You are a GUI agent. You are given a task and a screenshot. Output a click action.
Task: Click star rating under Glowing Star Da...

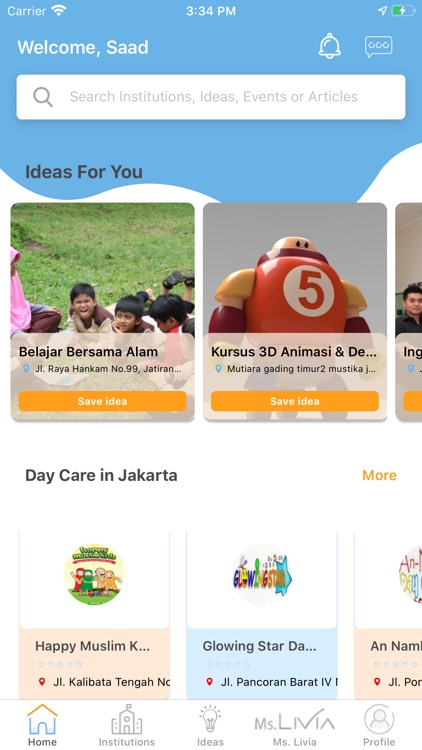pyautogui.click(x=228, y=664)
